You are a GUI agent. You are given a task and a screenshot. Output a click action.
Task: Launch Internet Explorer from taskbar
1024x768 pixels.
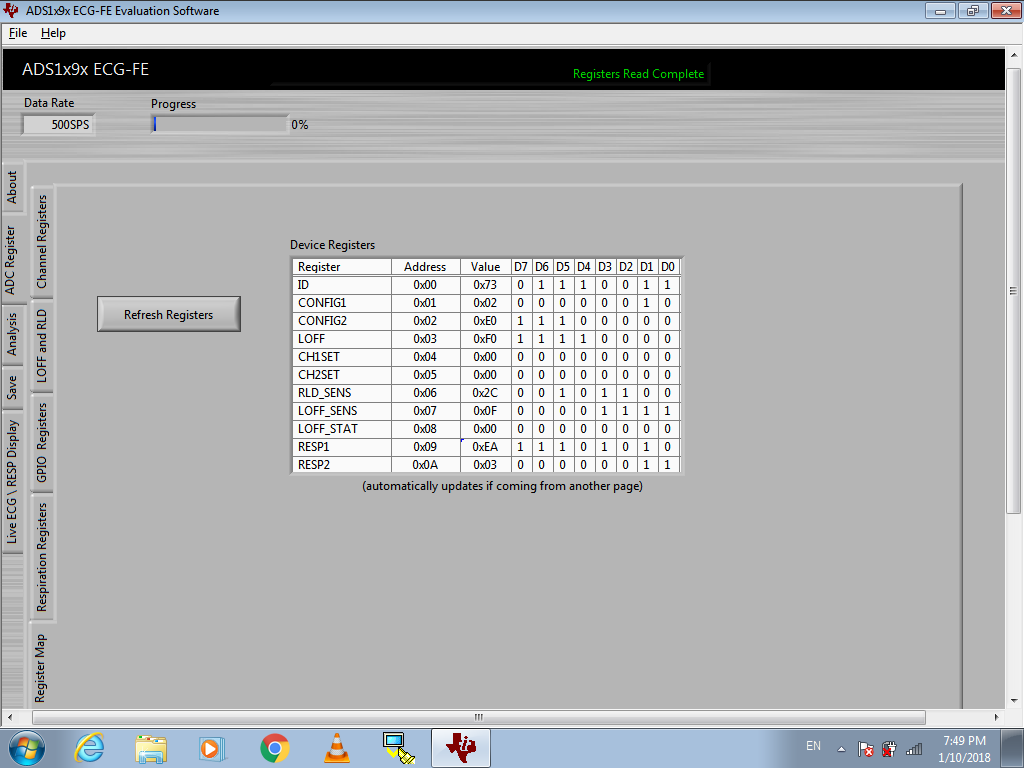[x=89, y=748]
